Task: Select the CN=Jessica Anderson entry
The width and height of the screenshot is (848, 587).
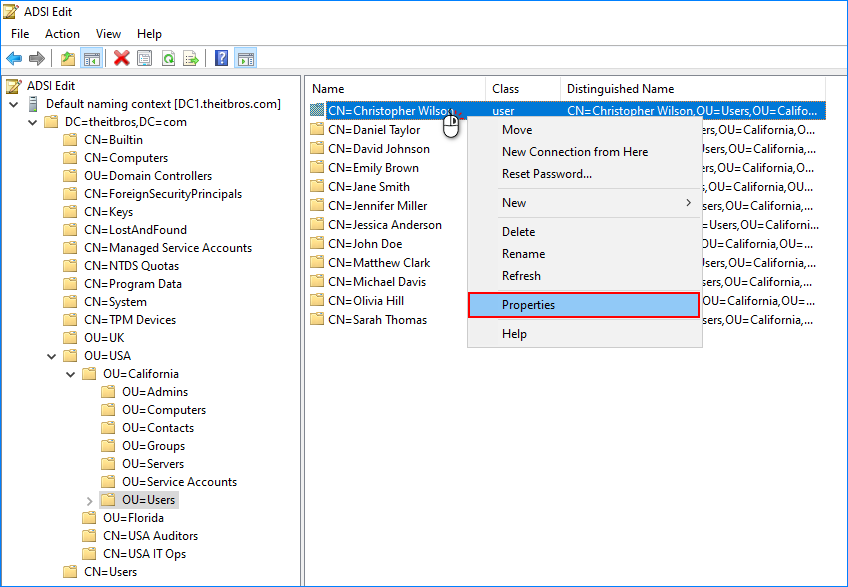Action: (x=385, y=225)
